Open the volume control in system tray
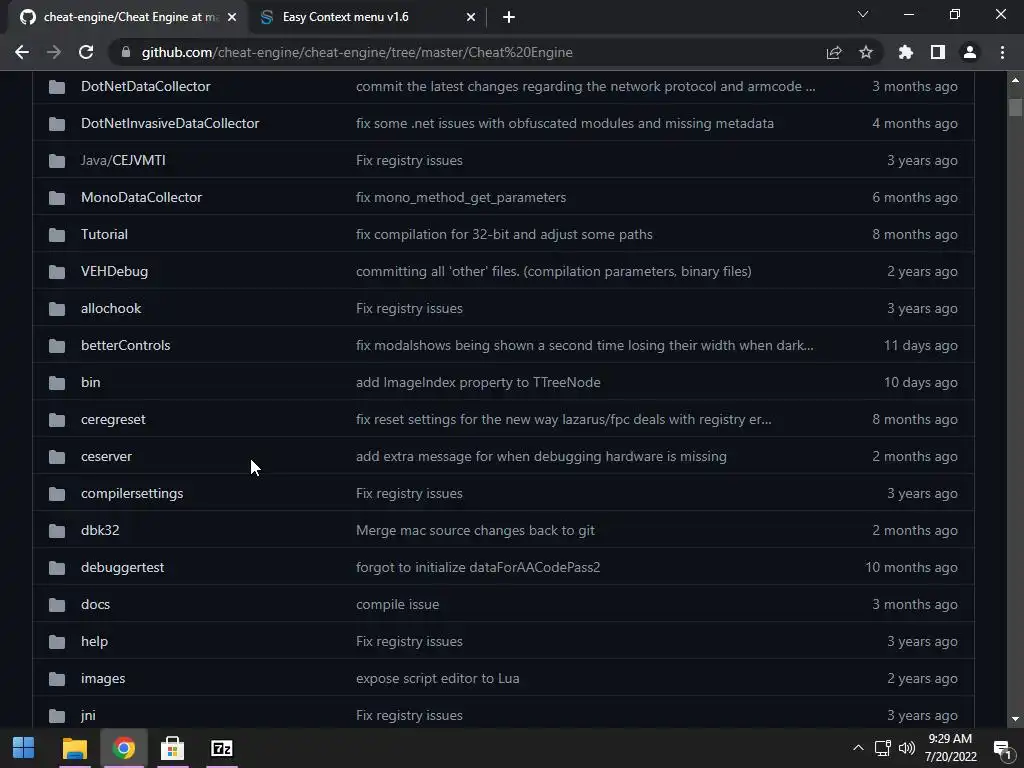The height and width of the screenshot is (768, 1024). coord(907,748)
